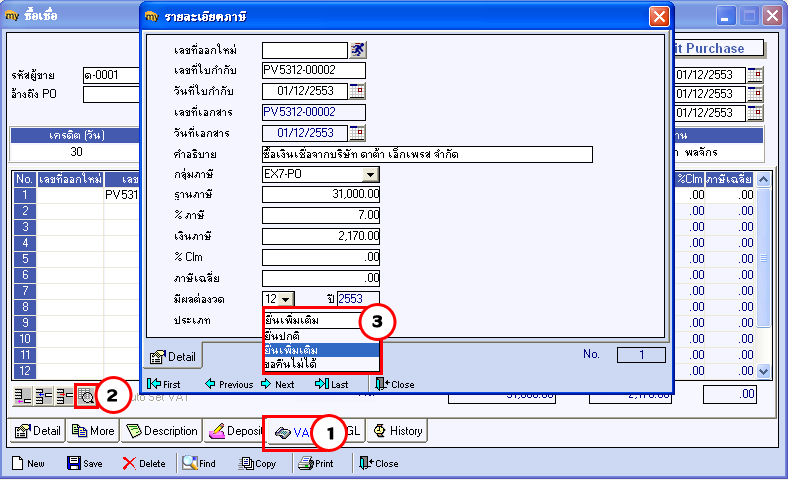The width and height of the screenshot is (788, 480).
Task: Click the insert row icon below grid
Action: tap(23, 397)
